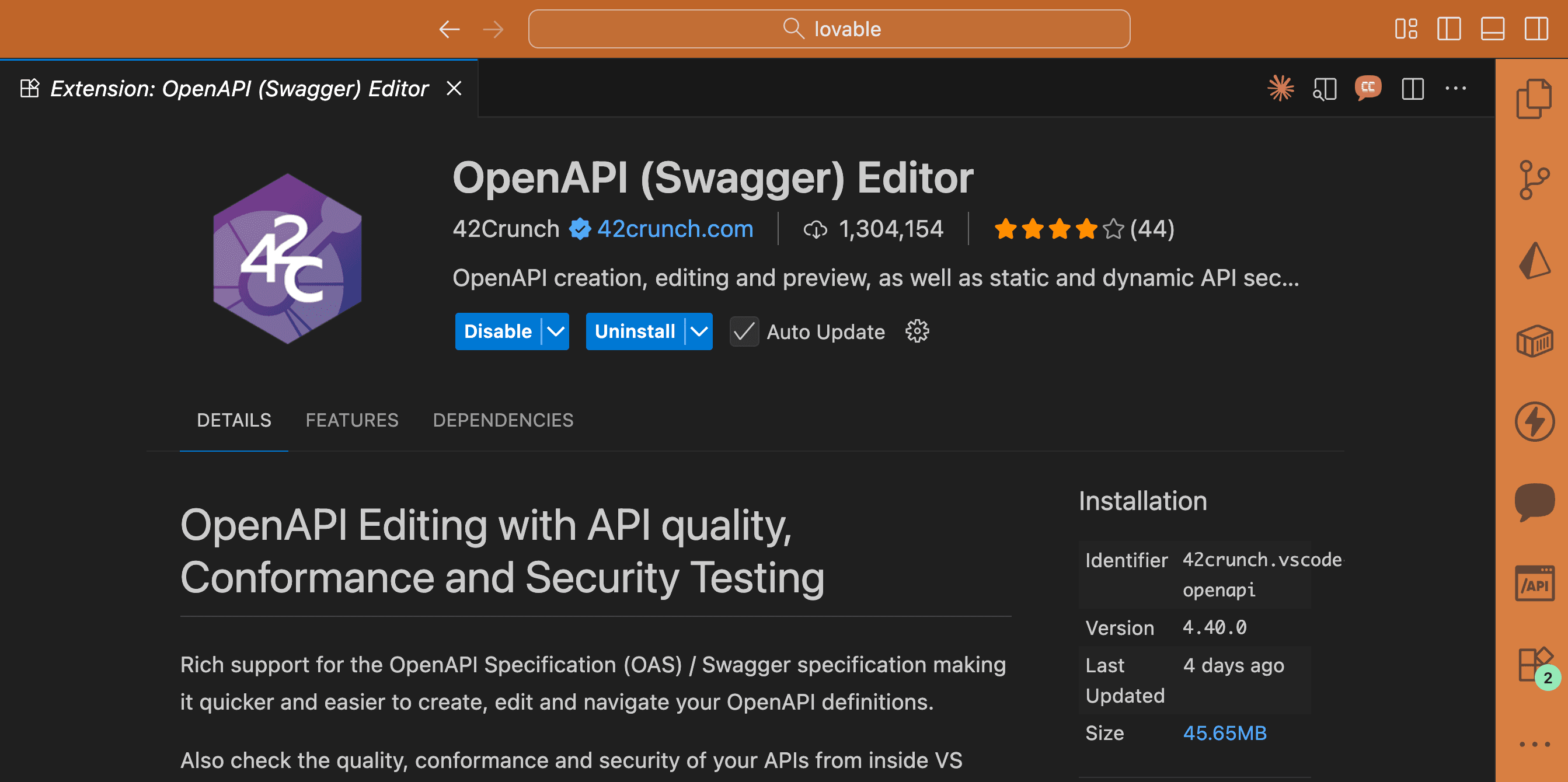The width and height of the screenshot is (1568, 782).
Task: Click the 4.40.0 version value
Action: tap(1214, 627)
